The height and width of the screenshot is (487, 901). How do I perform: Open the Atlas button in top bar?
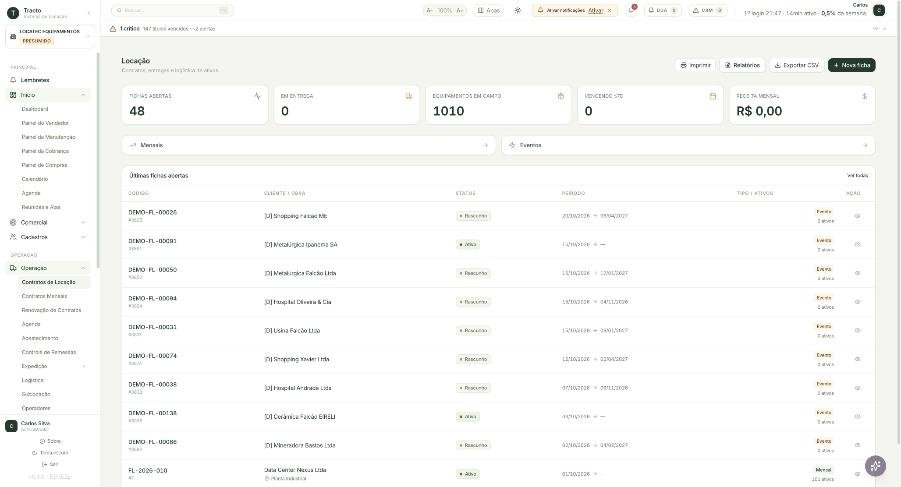click(x=488, y=10)
